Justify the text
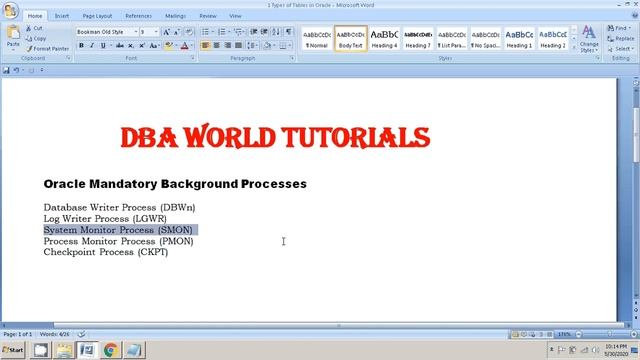This screenshot has height=360, width=640. pyautogui.click(x=239, y=45)
